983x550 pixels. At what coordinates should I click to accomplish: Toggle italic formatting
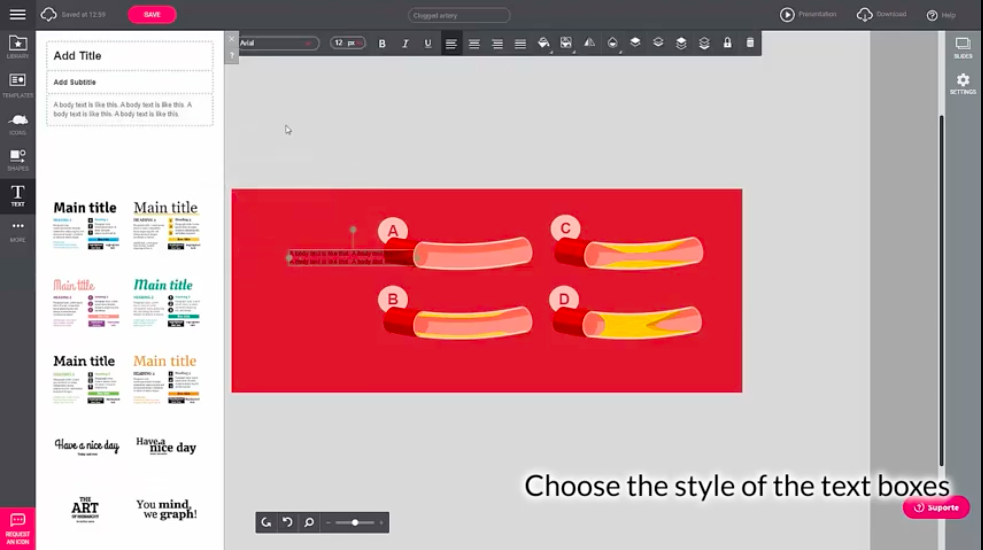tap(405, 43)
